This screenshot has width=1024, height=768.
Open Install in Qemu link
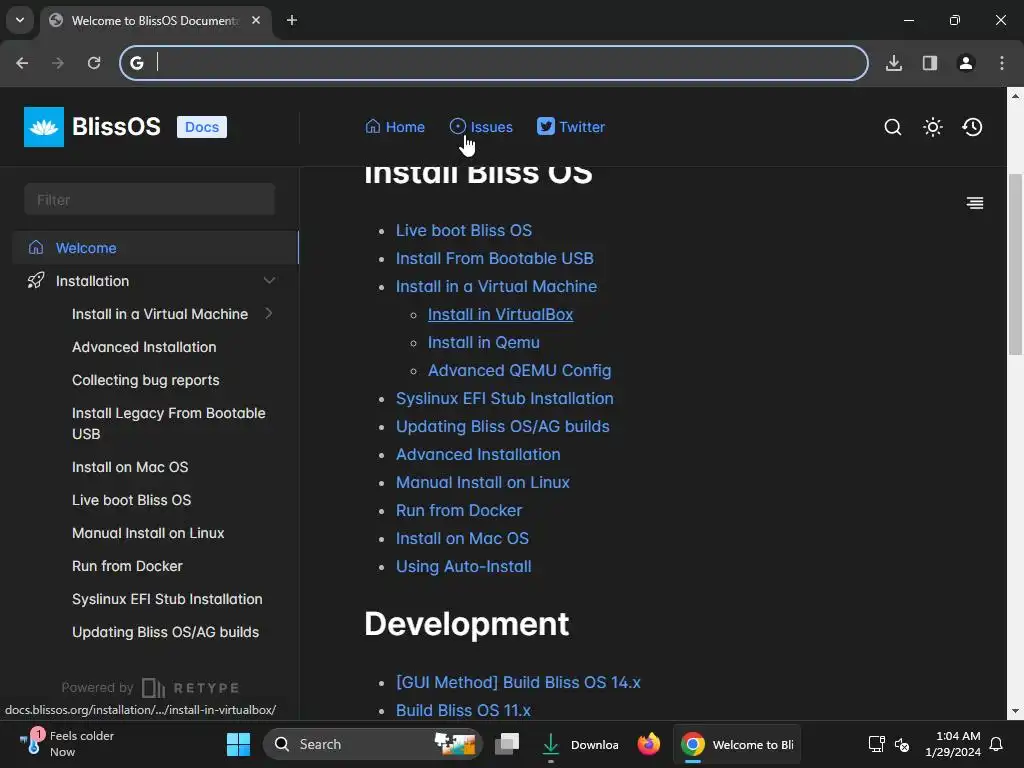tap(483, 342)
